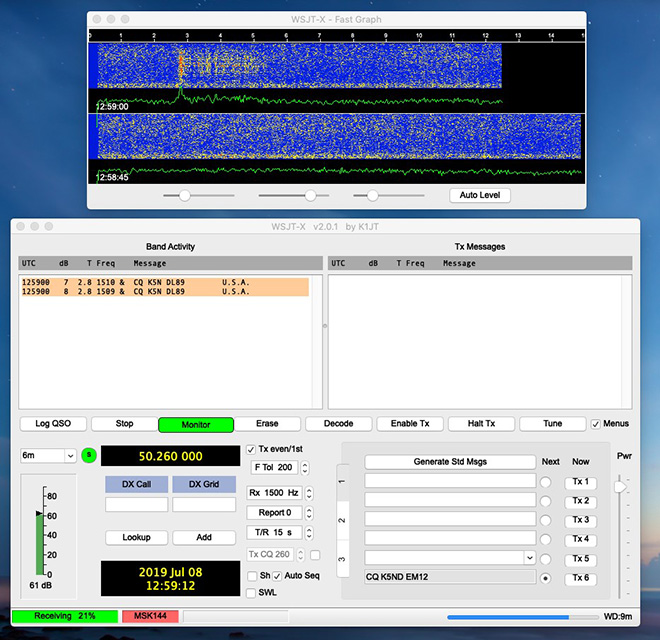Click the WD:9m watchdog label

point(617,617)
